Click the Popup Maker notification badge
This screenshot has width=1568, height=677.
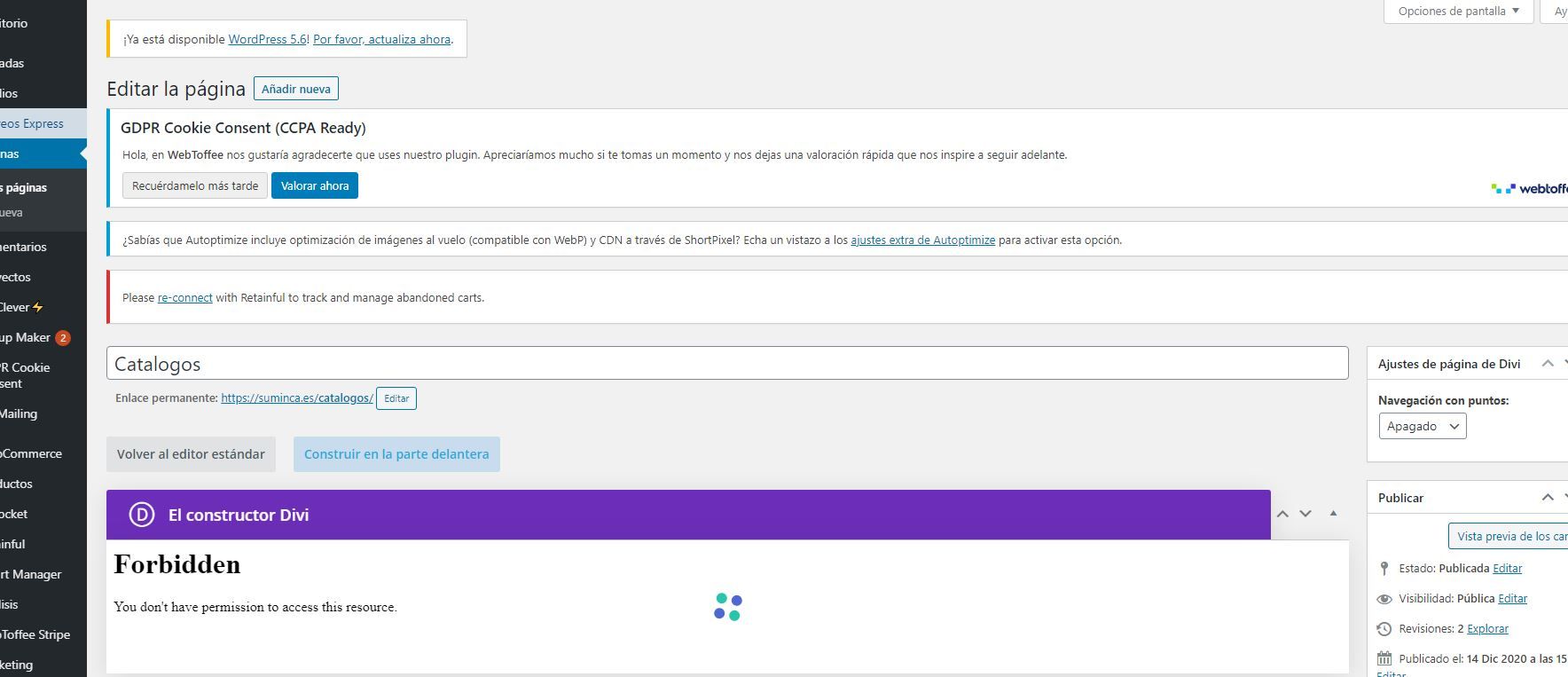click(63, 337)
